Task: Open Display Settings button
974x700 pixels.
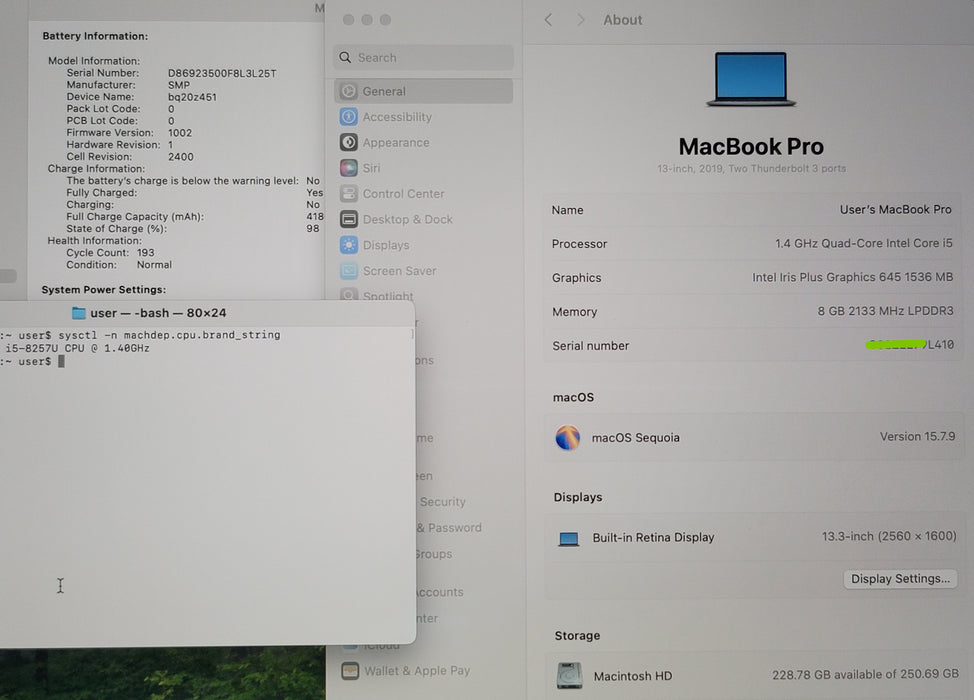Action: tap(900, 579)
